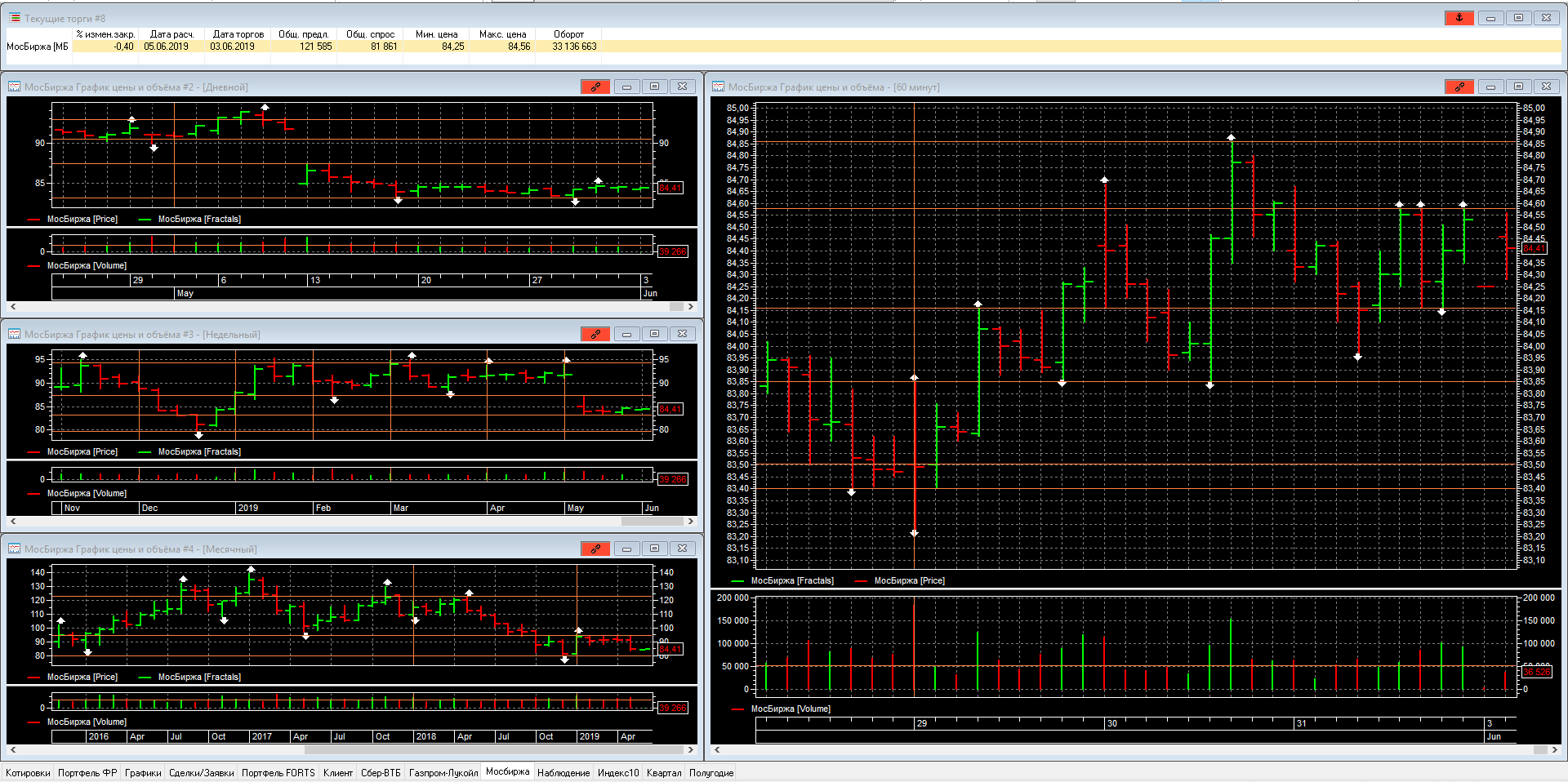Maximize the Недельный chart window
The image size is (1568, 782).
tap(654, 334)
